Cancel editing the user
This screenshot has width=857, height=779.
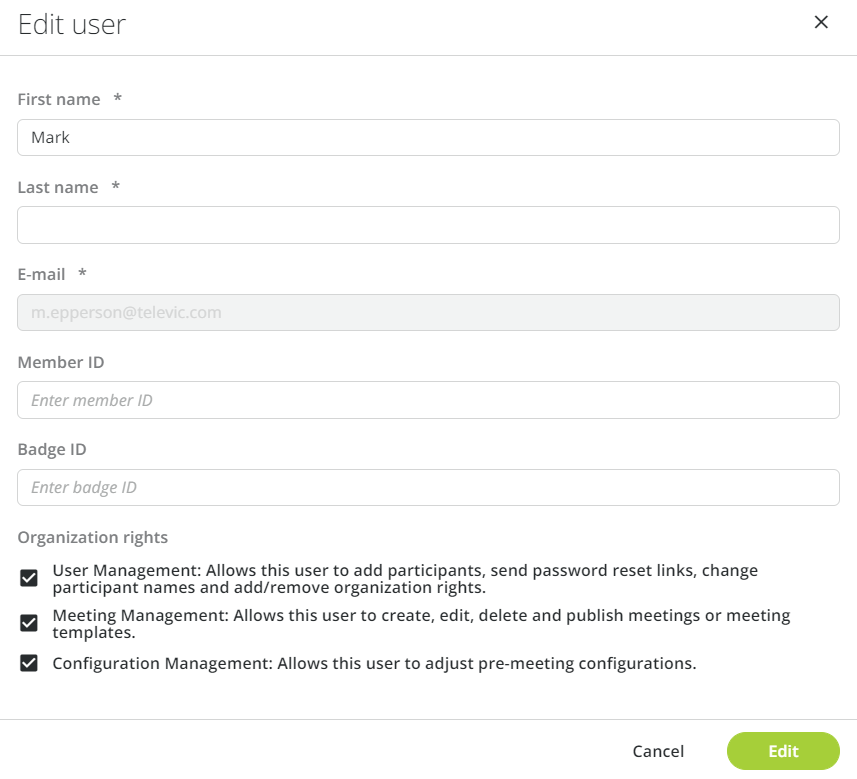click(x=657, y=751)
